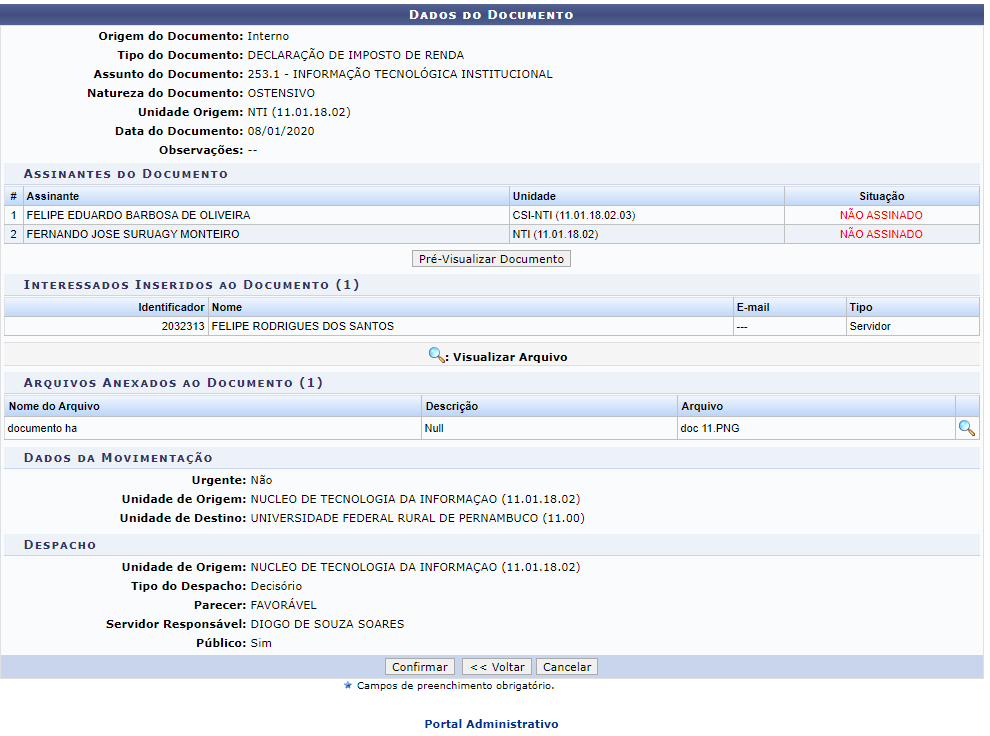Click subject 253.1 - INFORMAÇÃO TECNOLÓGICA INSTITUCIONAL

400,74
